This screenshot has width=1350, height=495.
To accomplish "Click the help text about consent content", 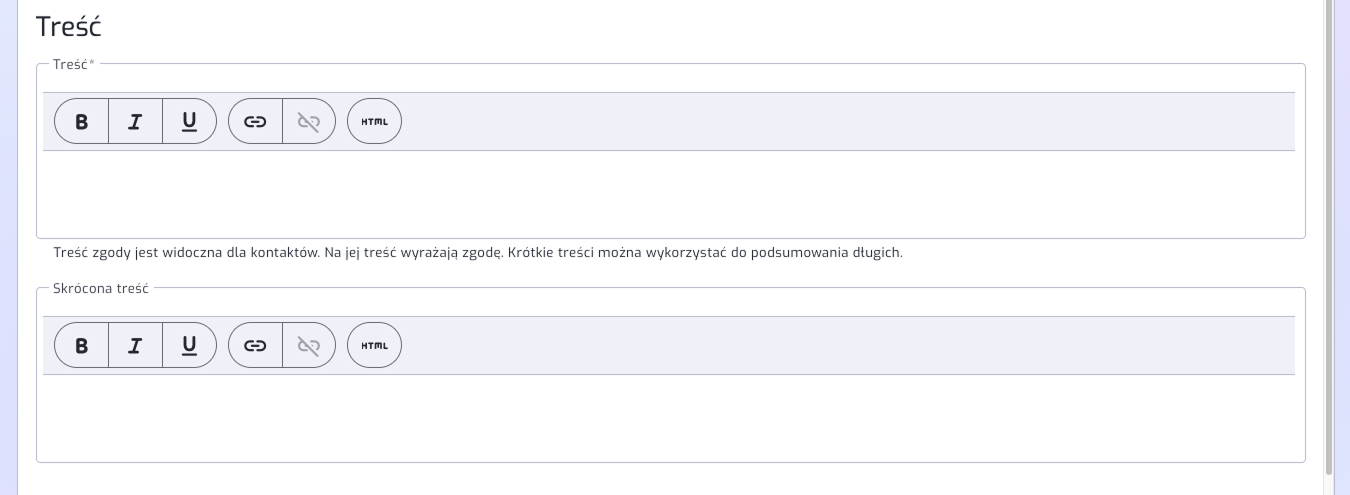I will 478,253.
